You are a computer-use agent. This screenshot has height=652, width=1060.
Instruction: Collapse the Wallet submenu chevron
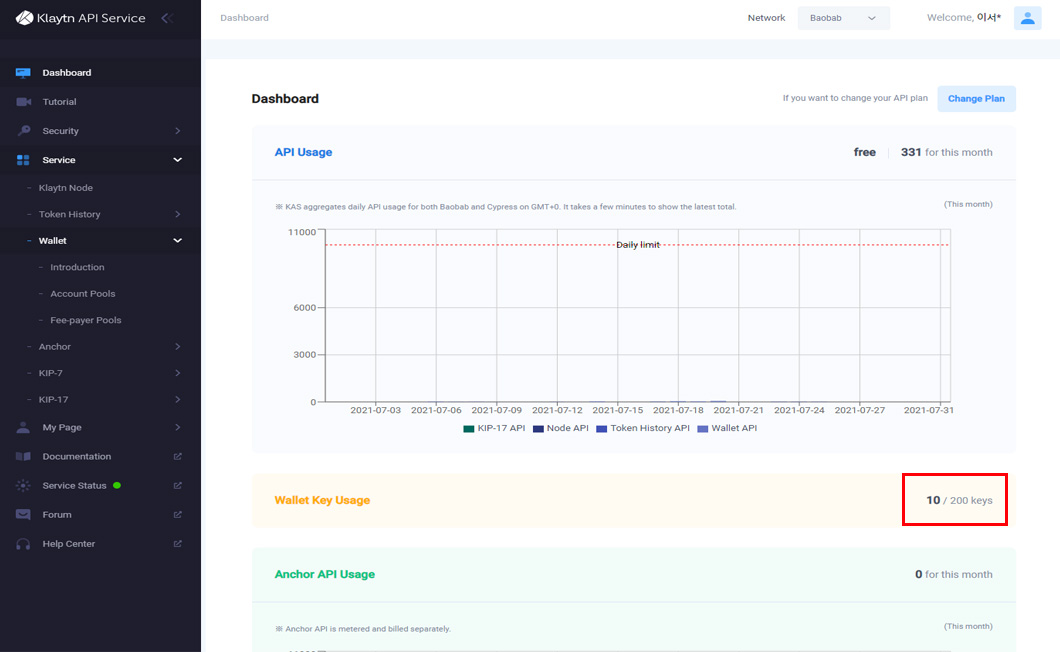(x=178, y=241)
